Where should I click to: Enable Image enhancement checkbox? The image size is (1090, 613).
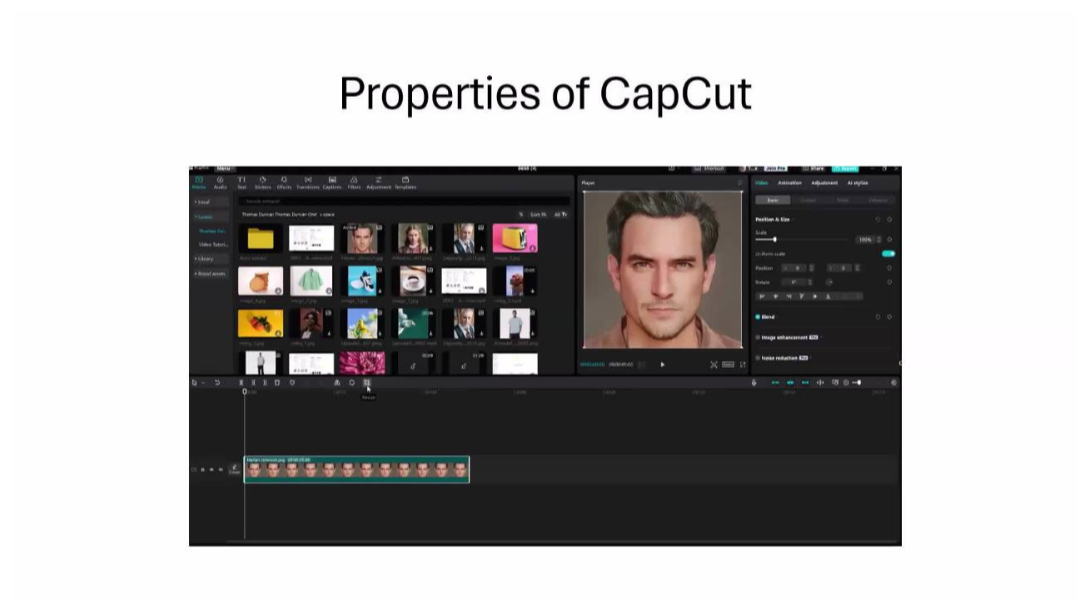[758, 338]
